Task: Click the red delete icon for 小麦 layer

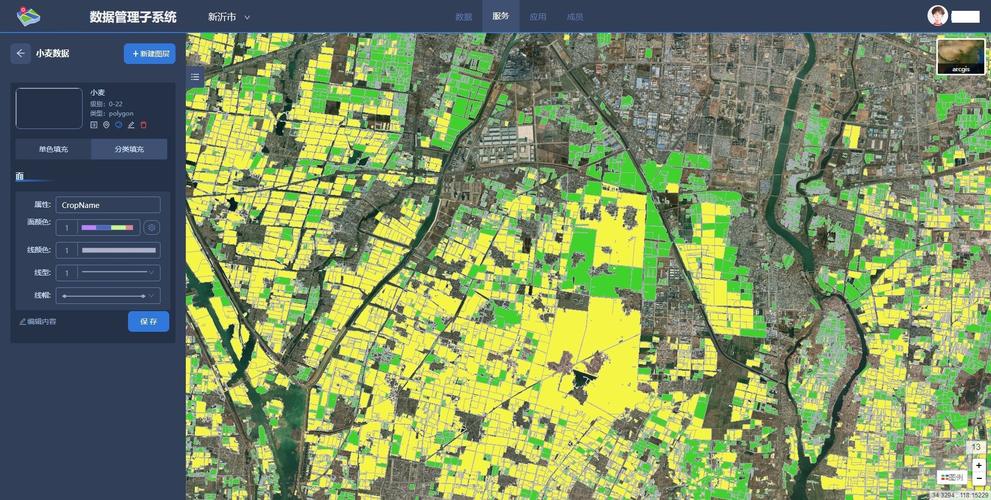Action: (x=143, y=125)
